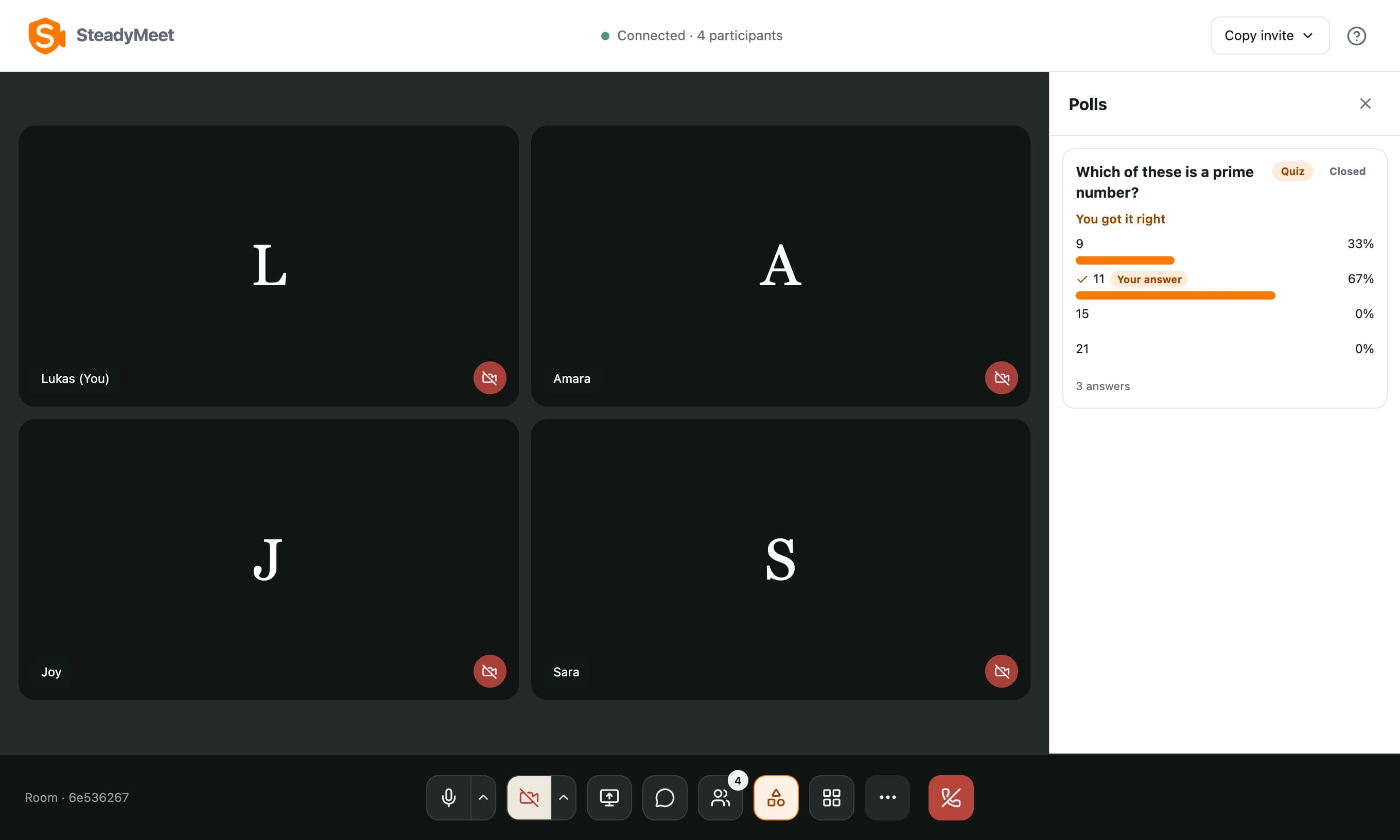Leave the call with the red hang-up button
1400x840 pixels.
(x=951, y=798)
